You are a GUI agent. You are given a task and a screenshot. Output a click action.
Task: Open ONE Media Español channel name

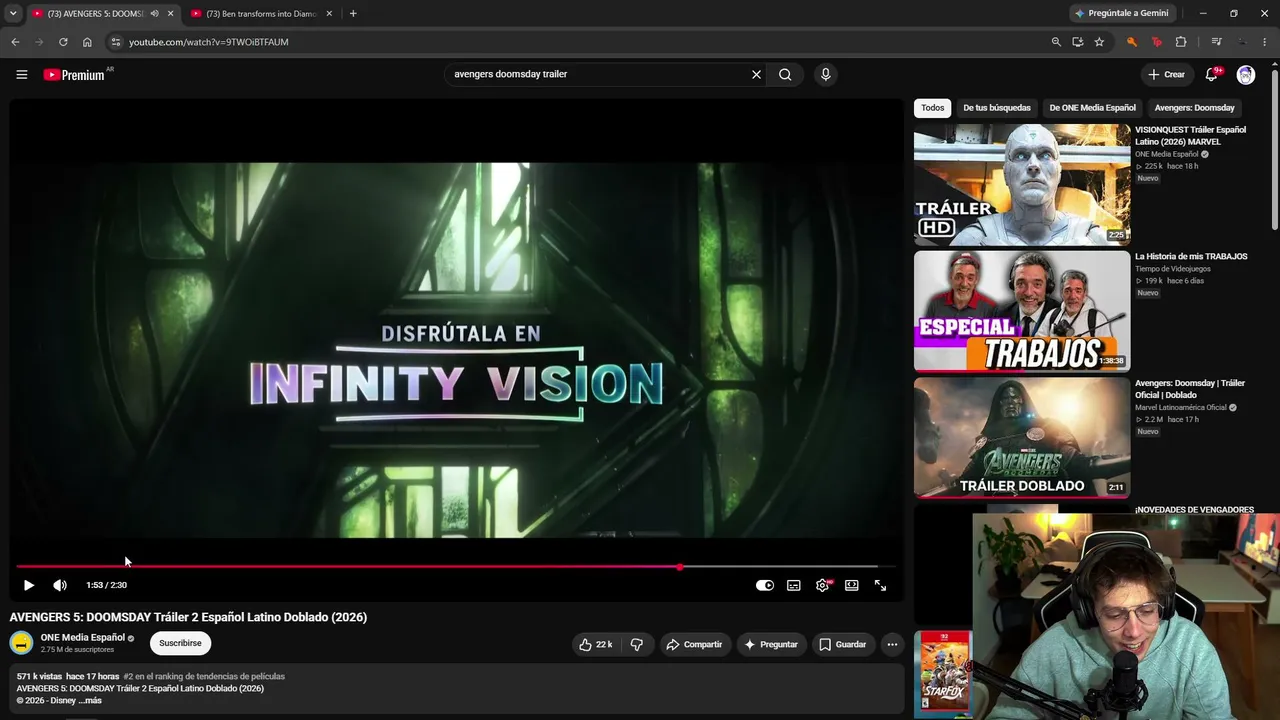(x=83, y=637)
